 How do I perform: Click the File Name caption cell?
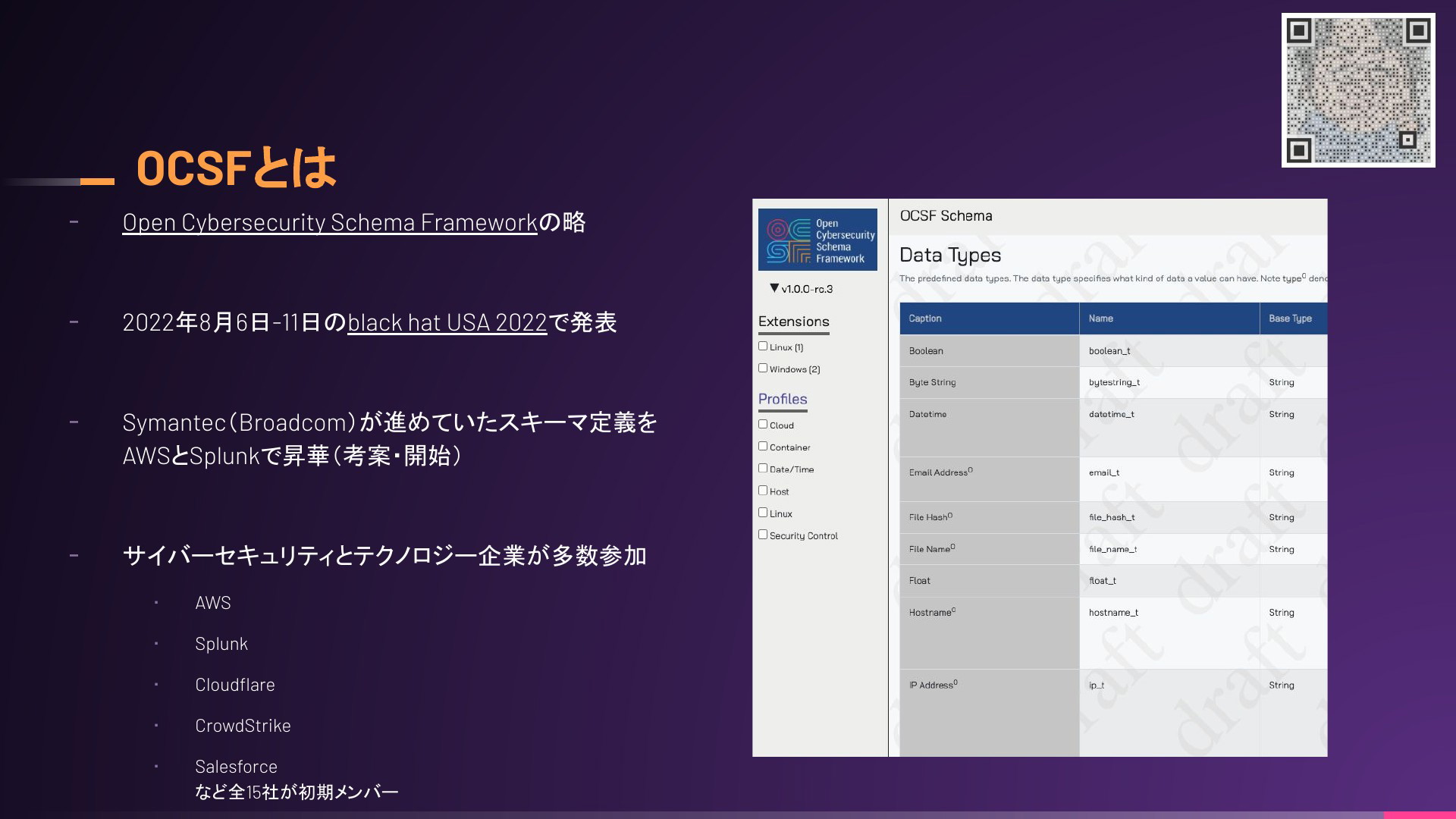click(990, 549)
